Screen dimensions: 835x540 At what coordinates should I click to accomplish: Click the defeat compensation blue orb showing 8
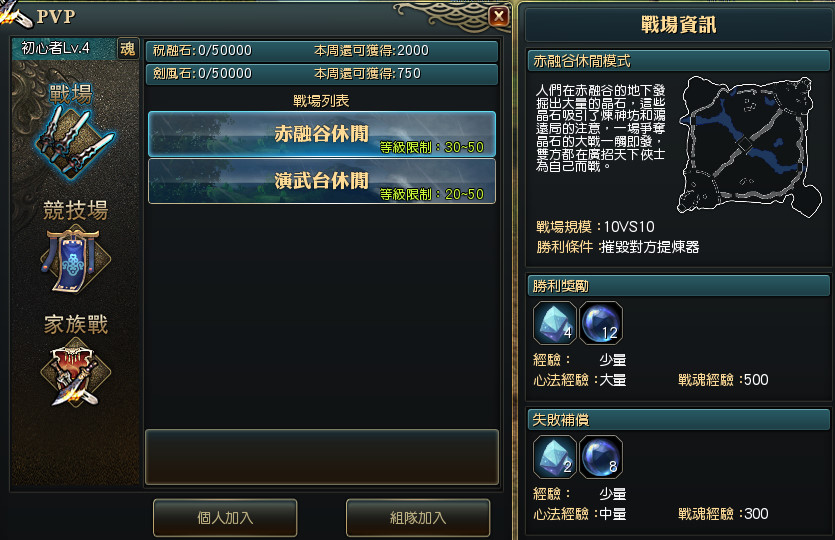[x=601, y=457]
